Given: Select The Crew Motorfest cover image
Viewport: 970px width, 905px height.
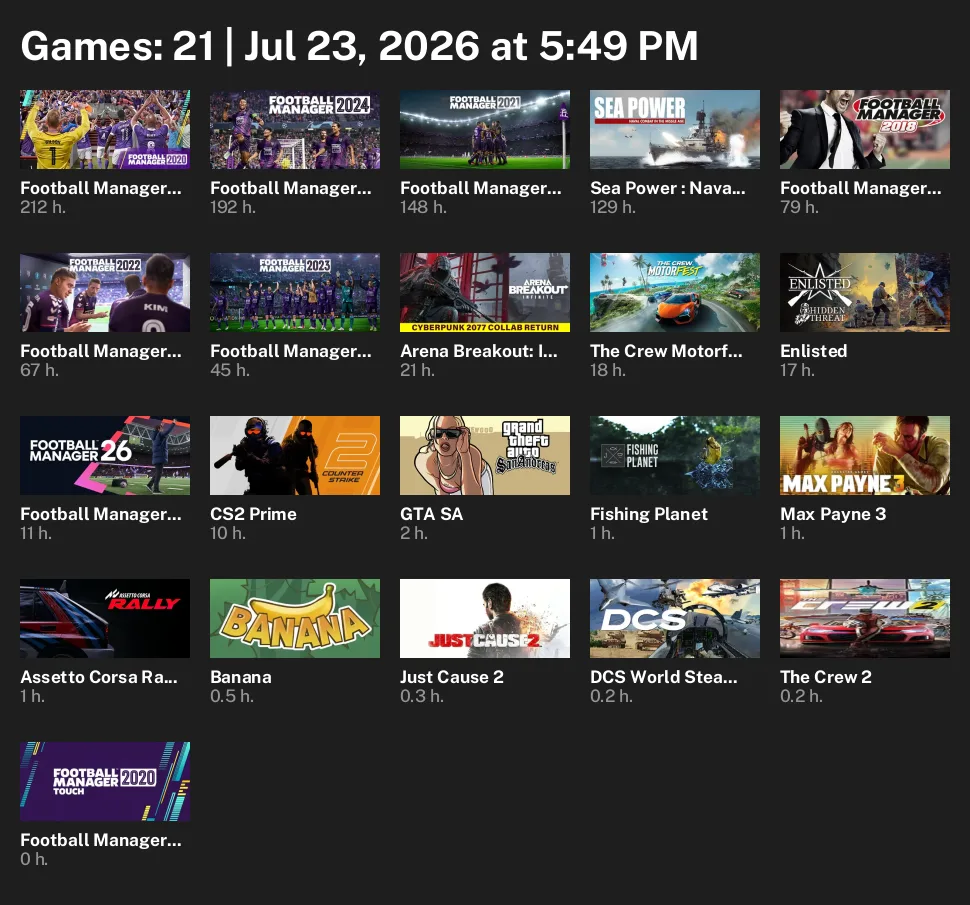Looking at the screenshot, I should [x=675, y=292].
